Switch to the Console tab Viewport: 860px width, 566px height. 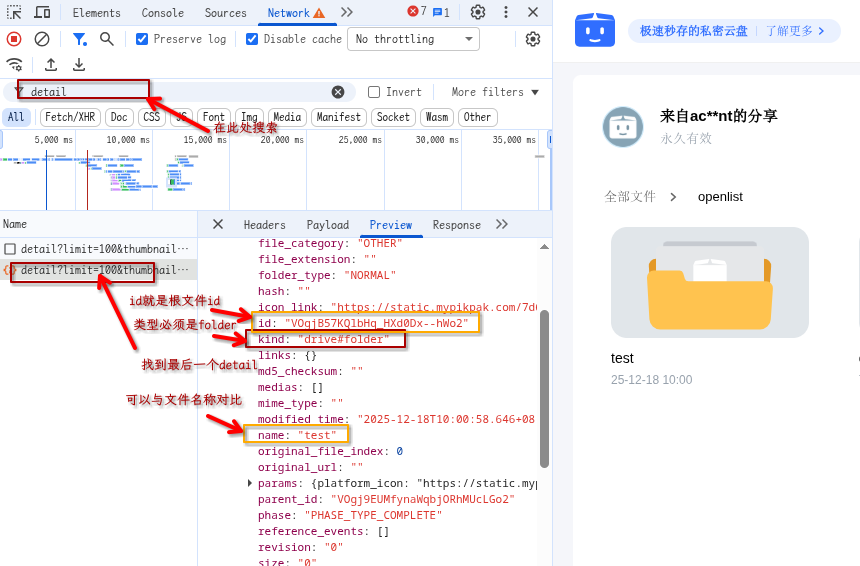point(162,13)
